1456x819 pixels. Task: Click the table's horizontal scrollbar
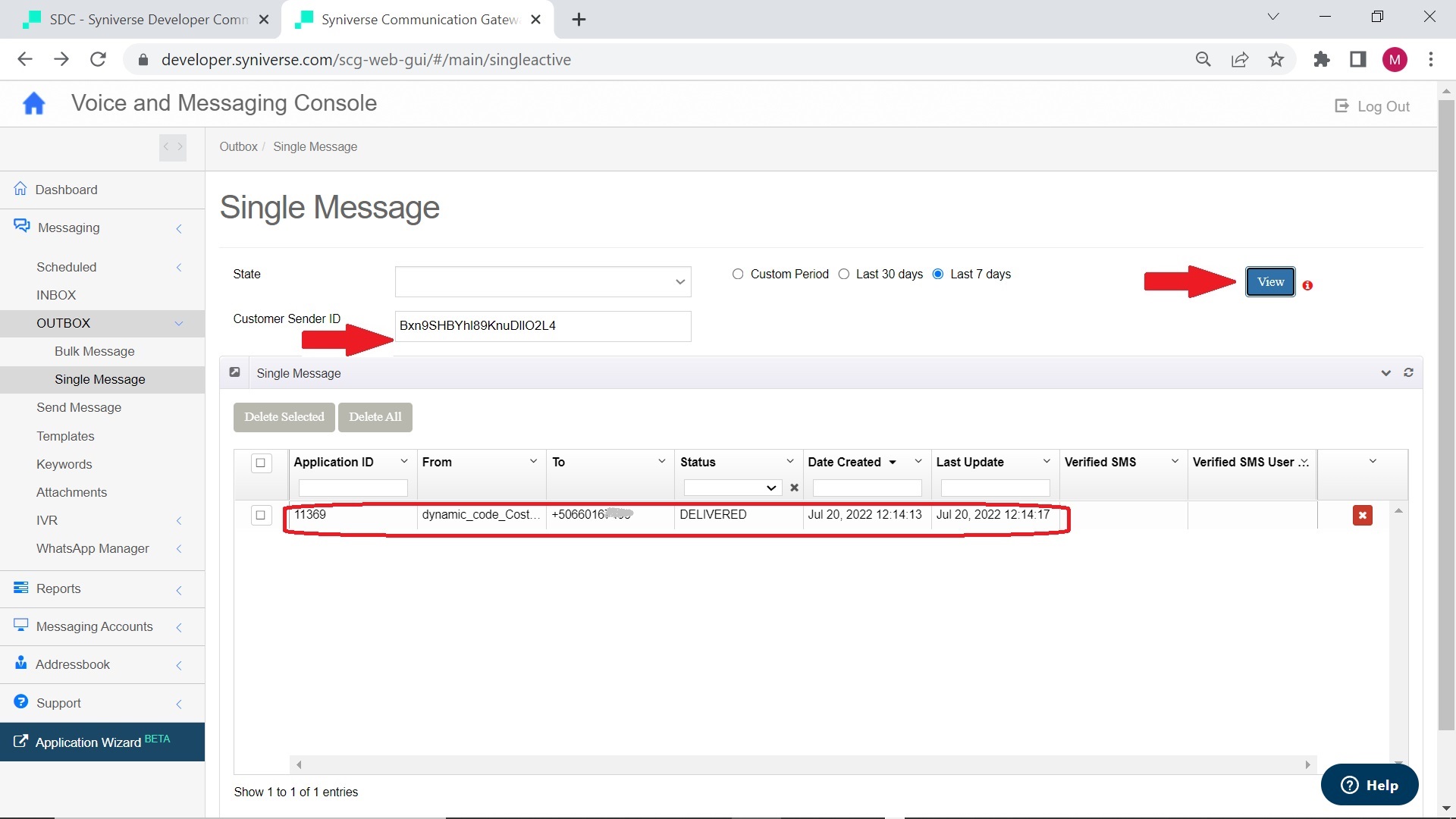pos(802,764)
